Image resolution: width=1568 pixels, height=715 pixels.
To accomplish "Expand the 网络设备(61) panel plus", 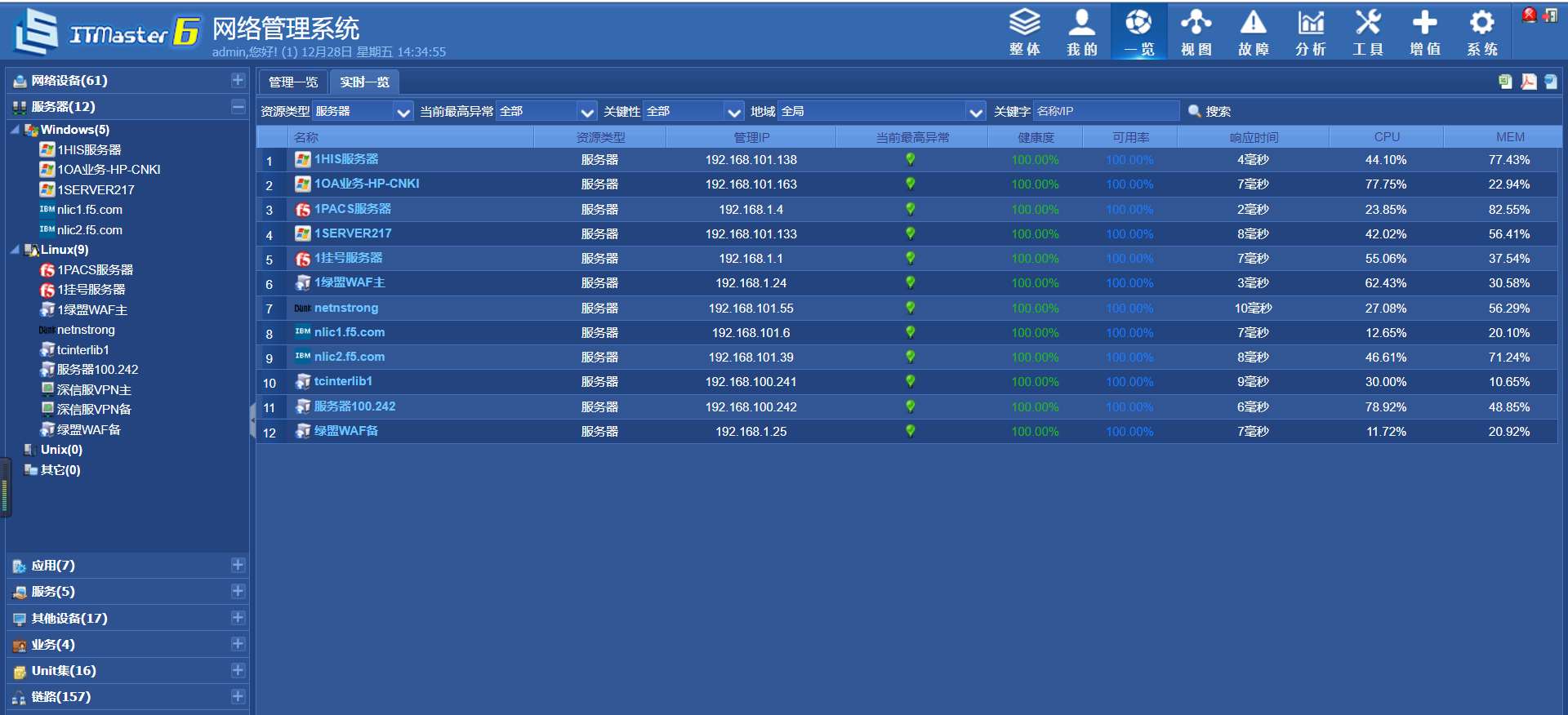I will pos(238,80).
